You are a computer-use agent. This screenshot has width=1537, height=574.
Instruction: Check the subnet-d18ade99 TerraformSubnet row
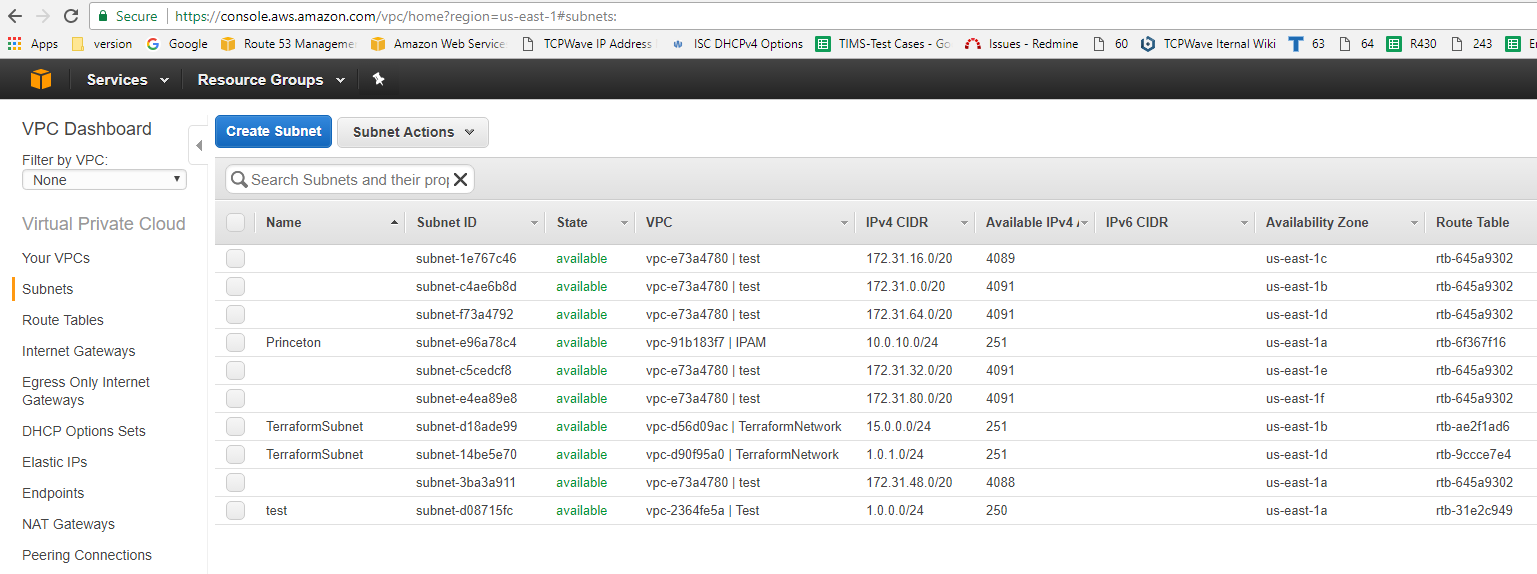tap(235, 426)
